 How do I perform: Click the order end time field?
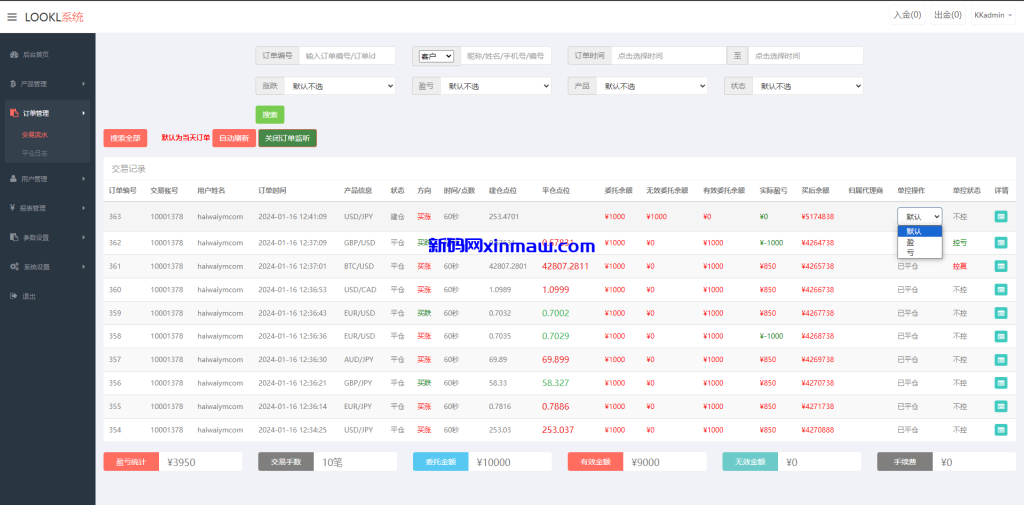pos(805,56)
